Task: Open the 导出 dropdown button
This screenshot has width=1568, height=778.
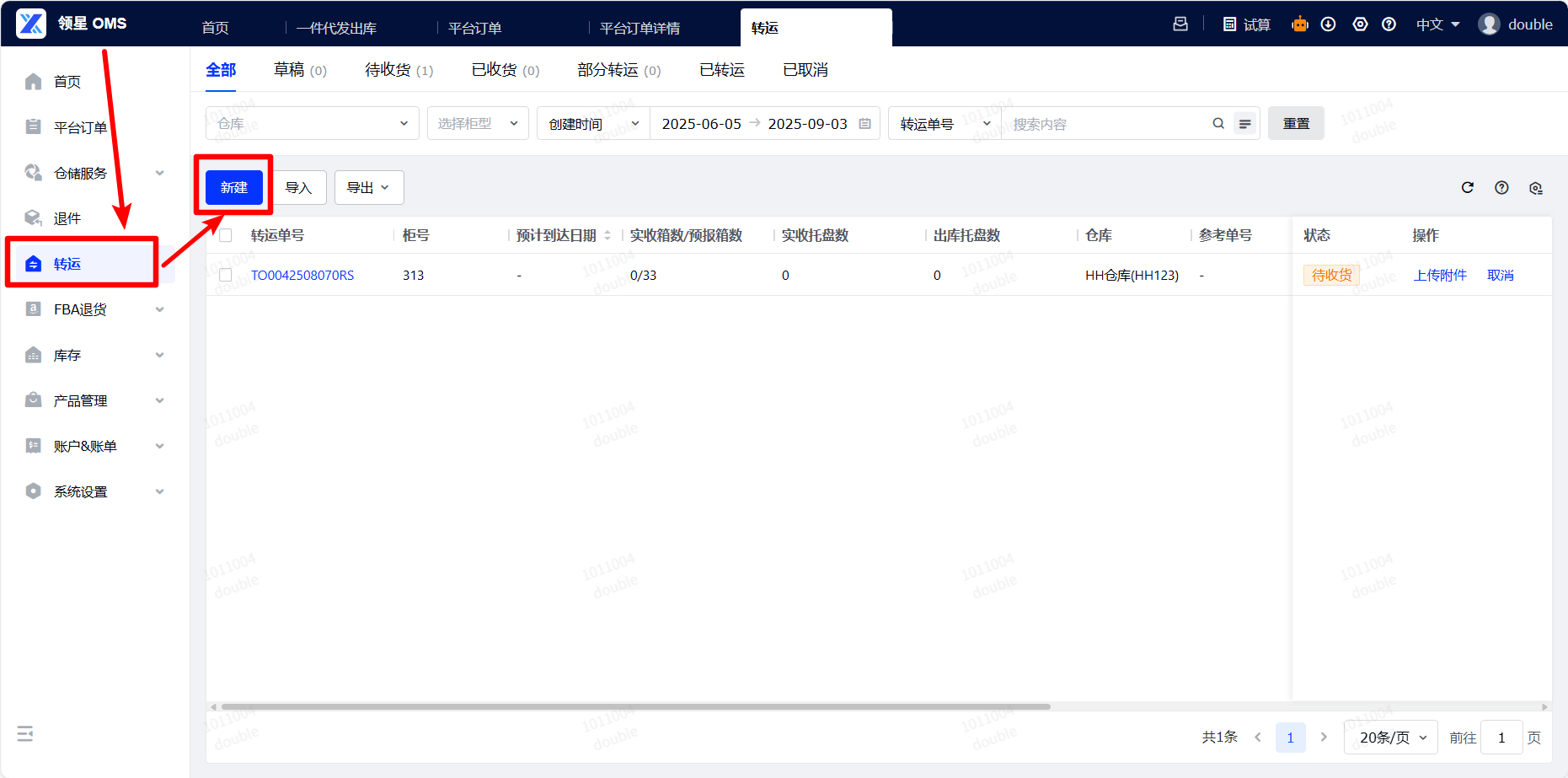Action: [x=369, y=187]
